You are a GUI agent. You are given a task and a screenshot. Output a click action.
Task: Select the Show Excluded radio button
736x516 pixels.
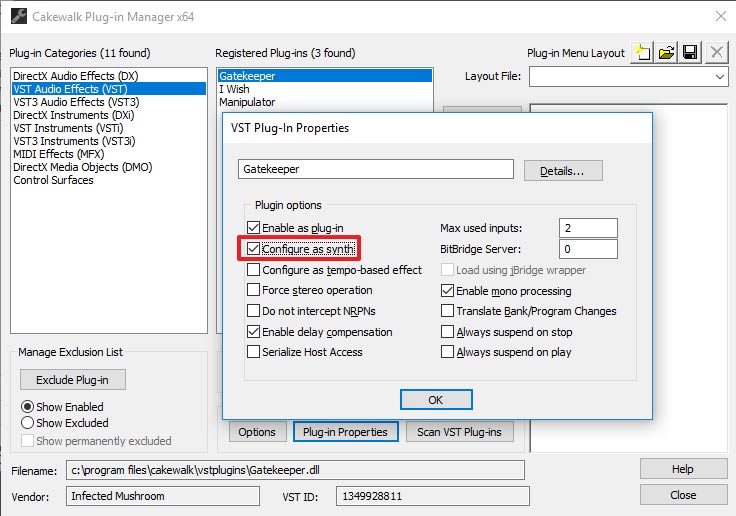28,424
